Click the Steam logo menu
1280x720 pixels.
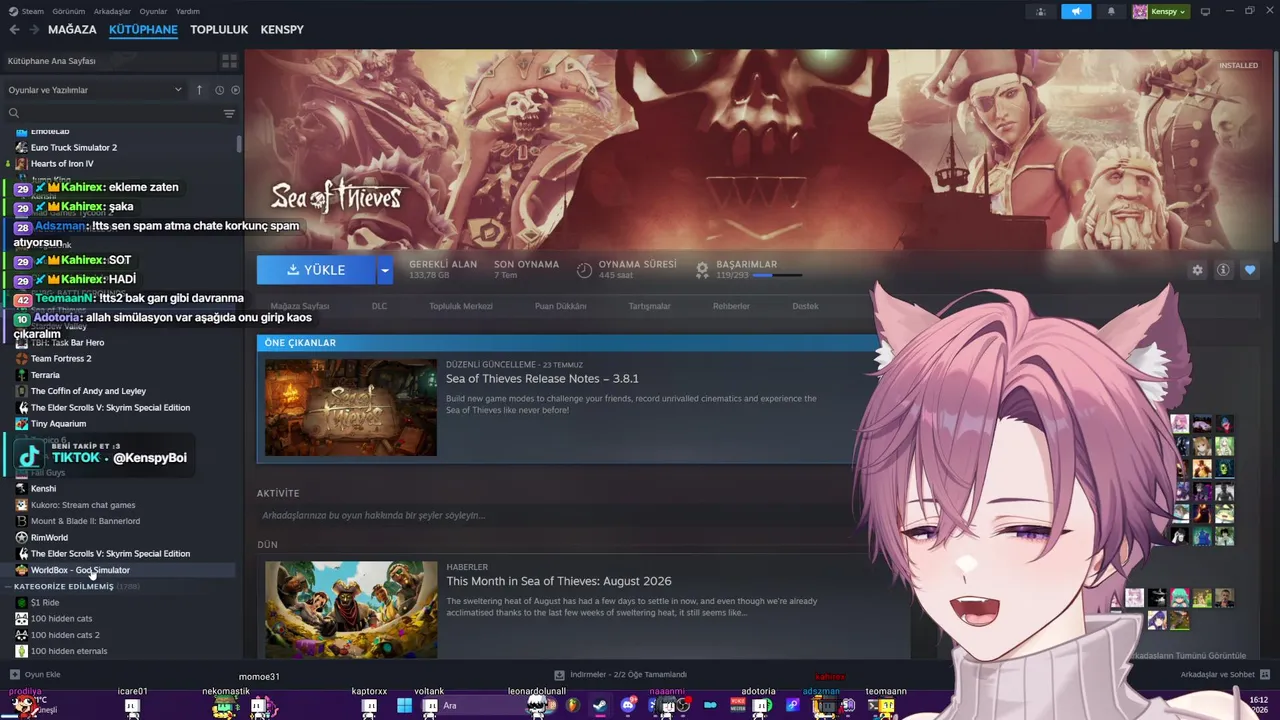26,11
